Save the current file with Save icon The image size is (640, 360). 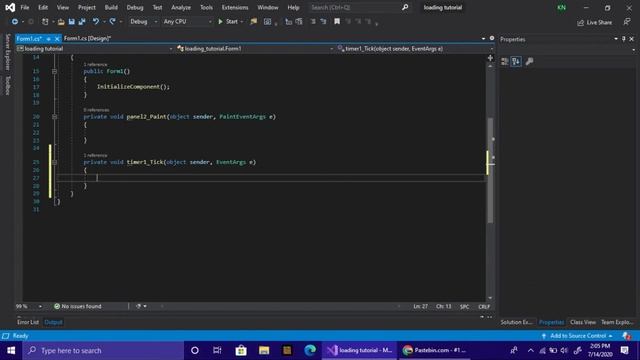coord(71,22)
